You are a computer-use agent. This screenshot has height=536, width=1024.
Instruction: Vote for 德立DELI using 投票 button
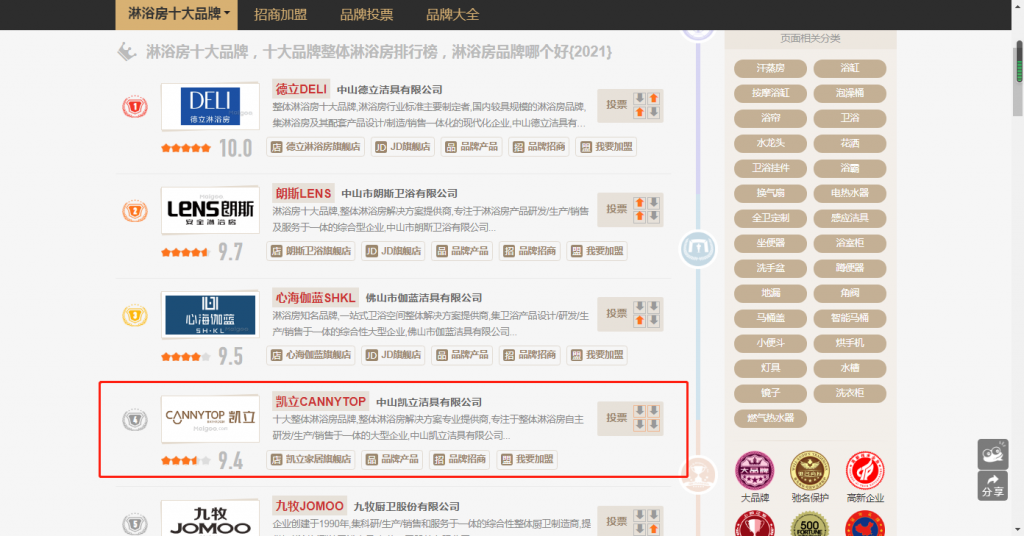click(617, 104)
